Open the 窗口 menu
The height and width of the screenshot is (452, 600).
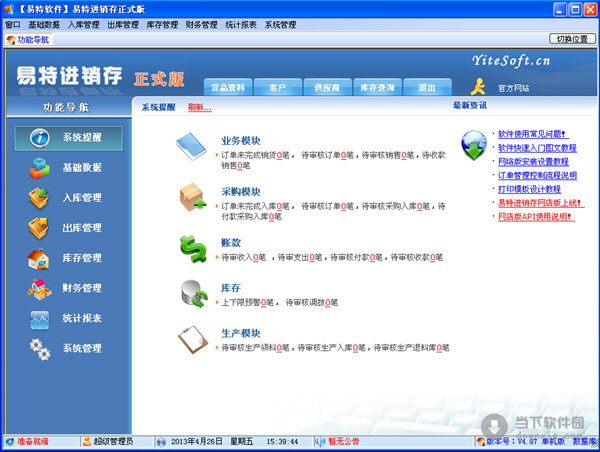point(13,25)
